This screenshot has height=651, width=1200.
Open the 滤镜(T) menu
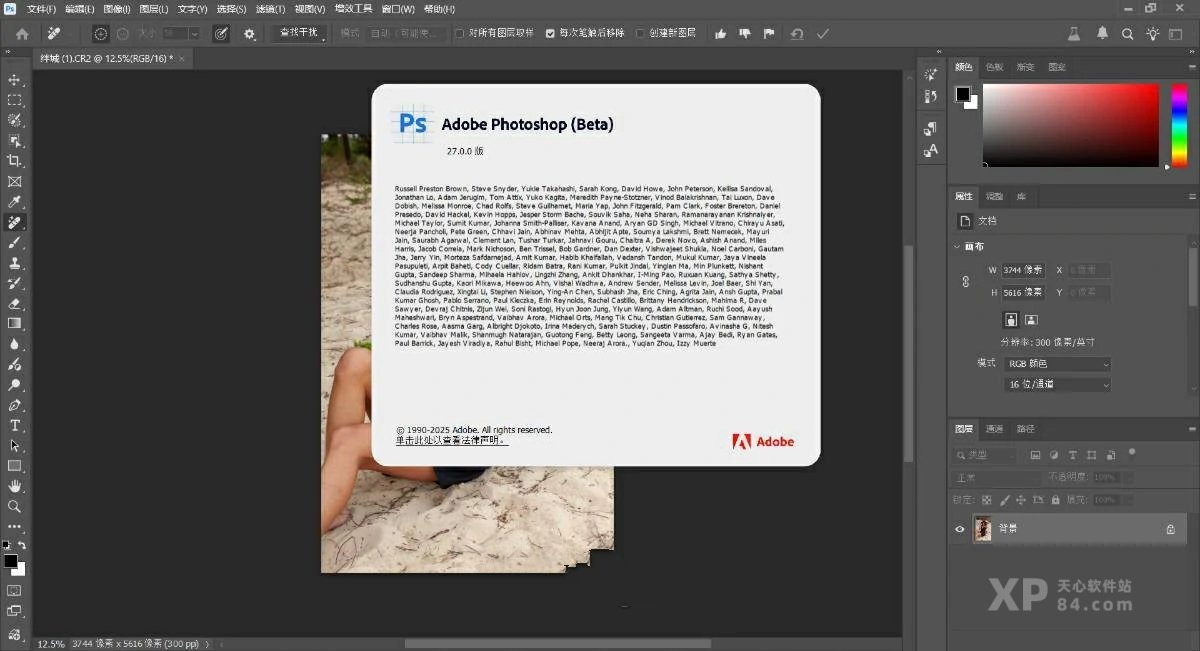(x=268, y=8)
